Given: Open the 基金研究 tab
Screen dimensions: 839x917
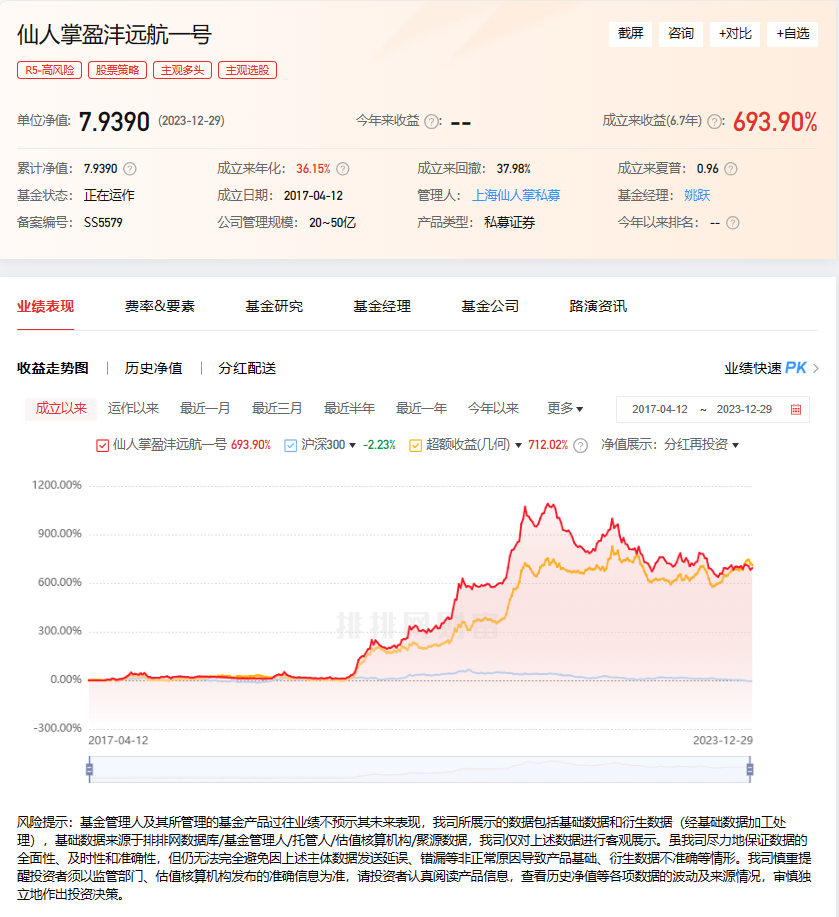Looking at the screenshot, I should (274, 306).
